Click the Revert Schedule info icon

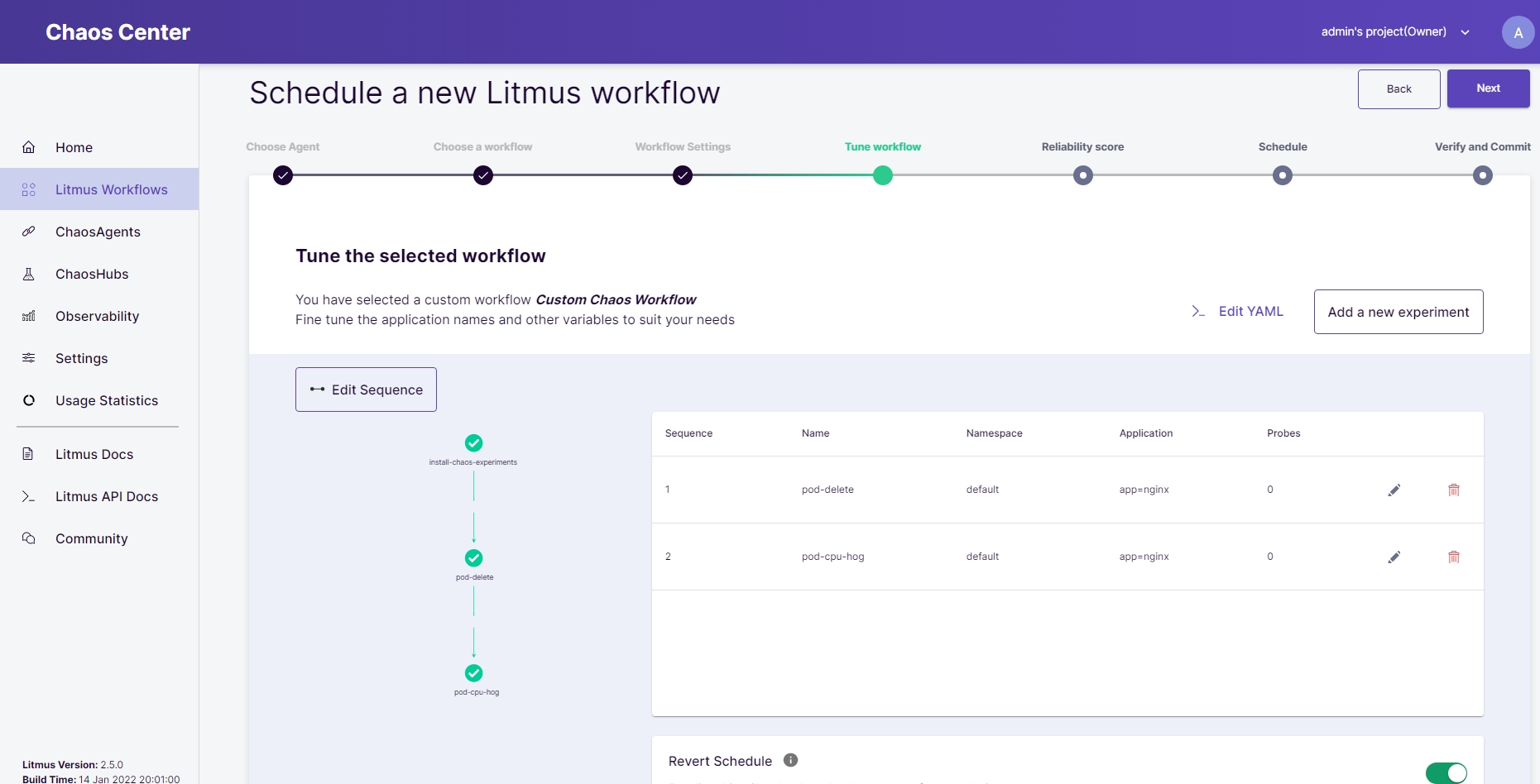click(x=790, y=760)
